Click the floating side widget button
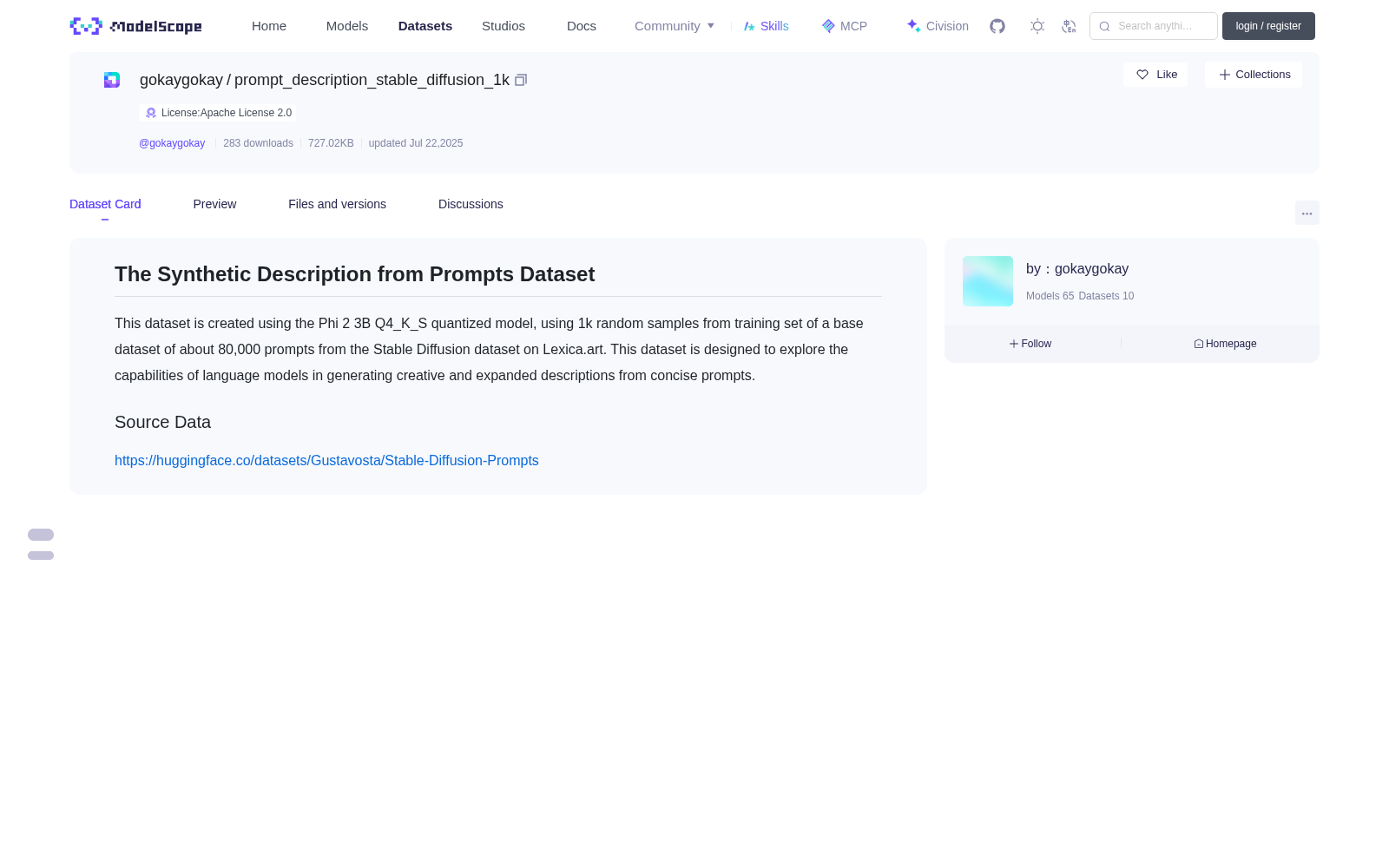1389x868 pixels. (41, 544)
